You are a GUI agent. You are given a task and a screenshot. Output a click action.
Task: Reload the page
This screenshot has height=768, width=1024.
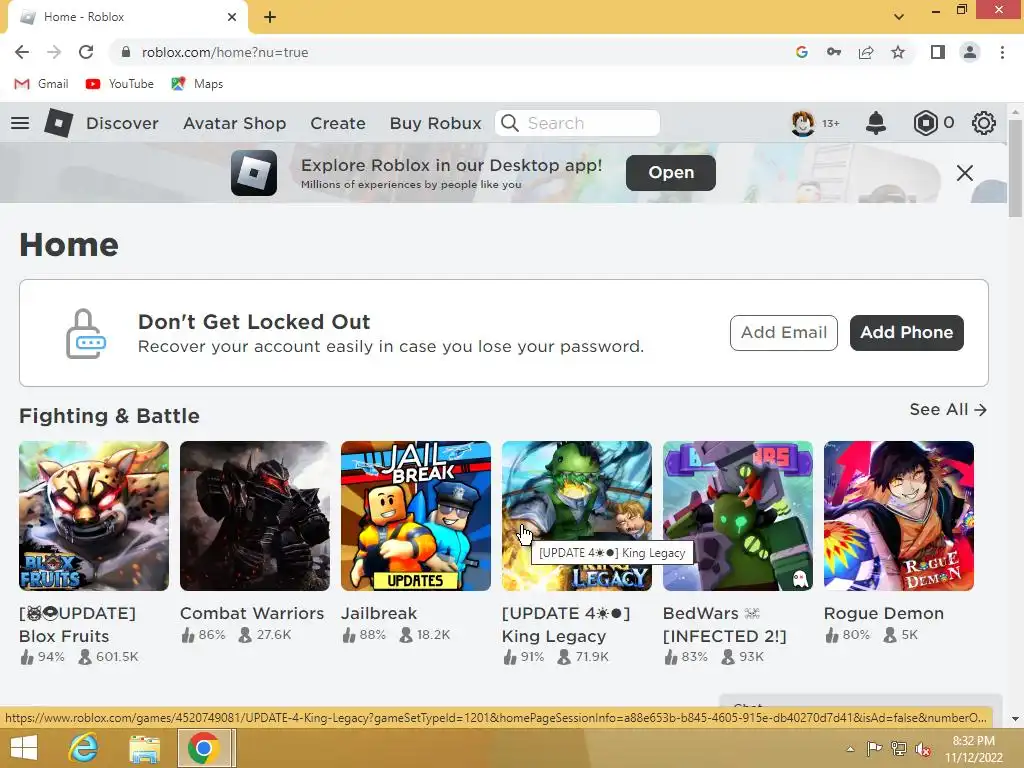point(86,52)
